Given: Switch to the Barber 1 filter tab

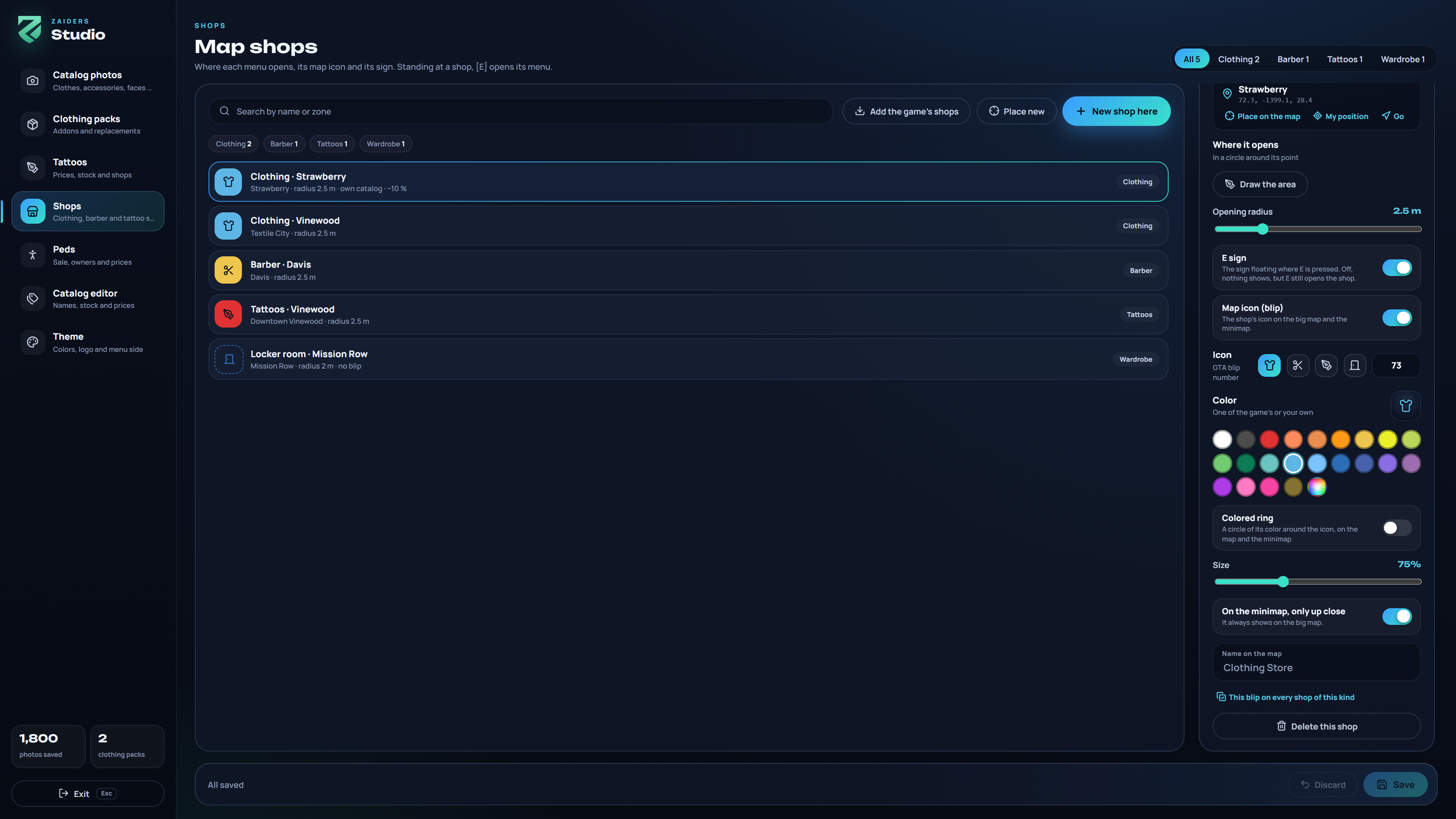Looking at the screenshot, I should pyautogui.click(x=1293, y=59).
